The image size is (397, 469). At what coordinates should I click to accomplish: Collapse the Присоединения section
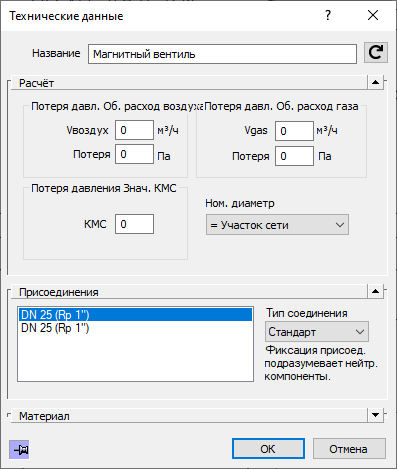coord(376,292)
